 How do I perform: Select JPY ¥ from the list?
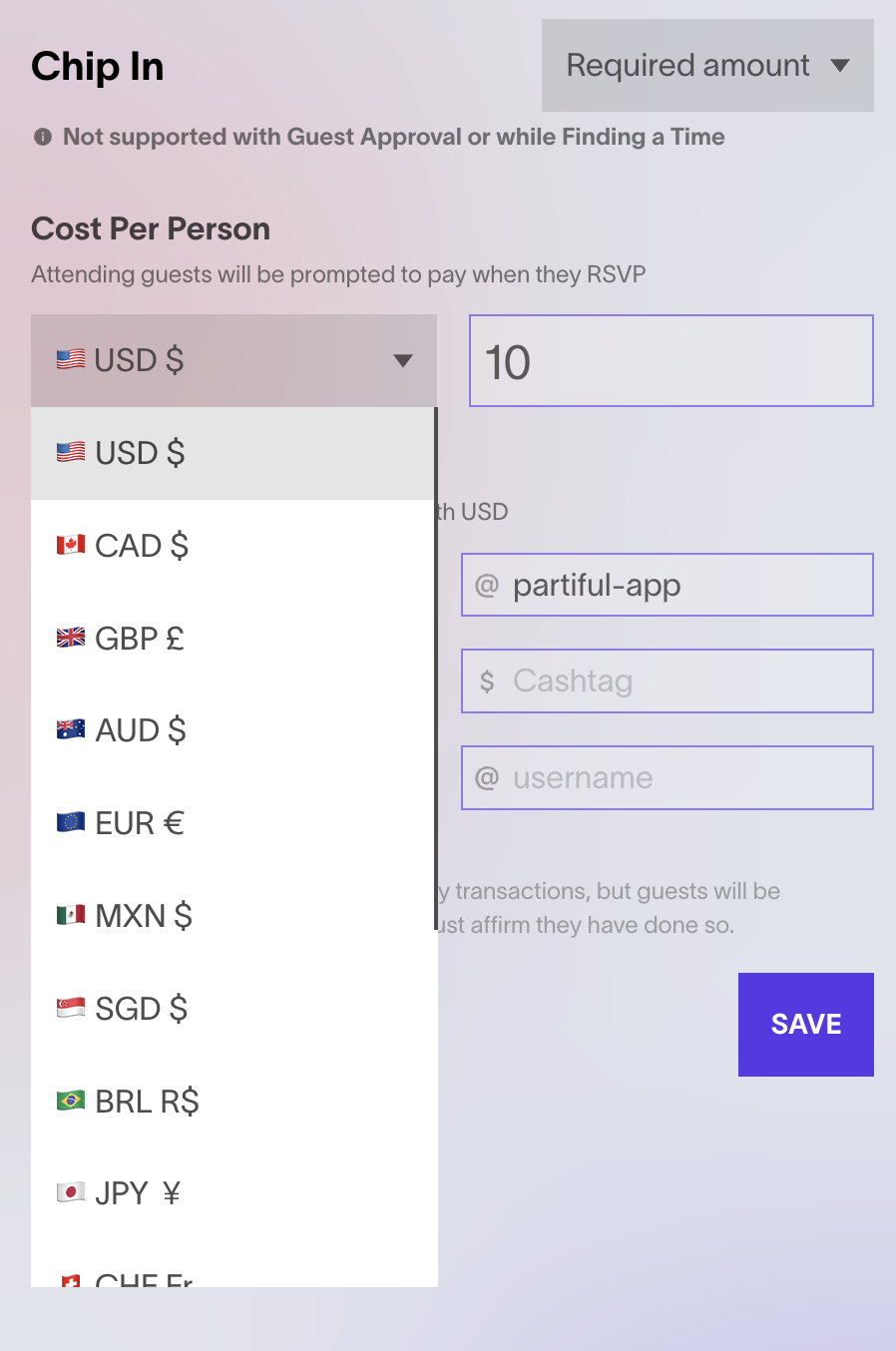234,1193
